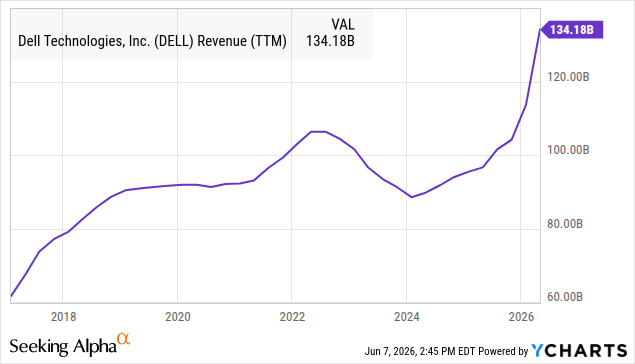Click the VAL column header in the legend
This screenshot has width=635, height=364.
pyautogui.click(x=343, y=24)
